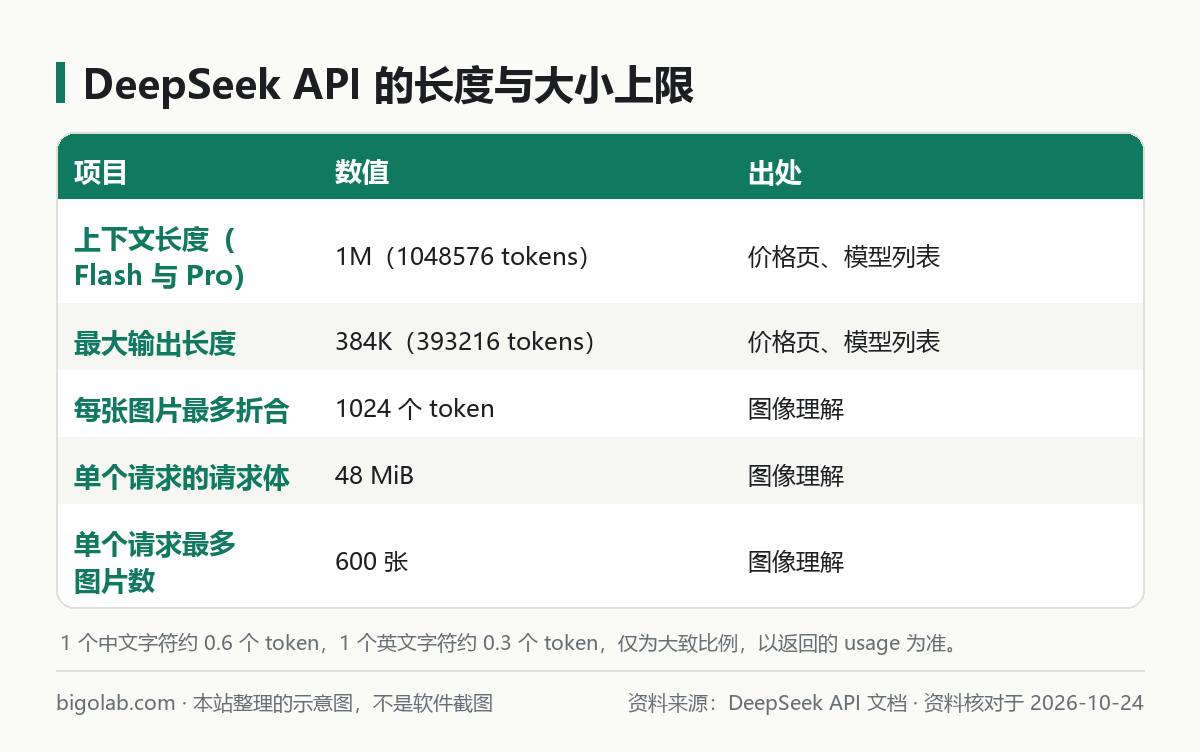Click '价格页、模型列表' in the 最大输出长度 row
The height and width of the screenshot is (752, 1200).
pos(844,342)
